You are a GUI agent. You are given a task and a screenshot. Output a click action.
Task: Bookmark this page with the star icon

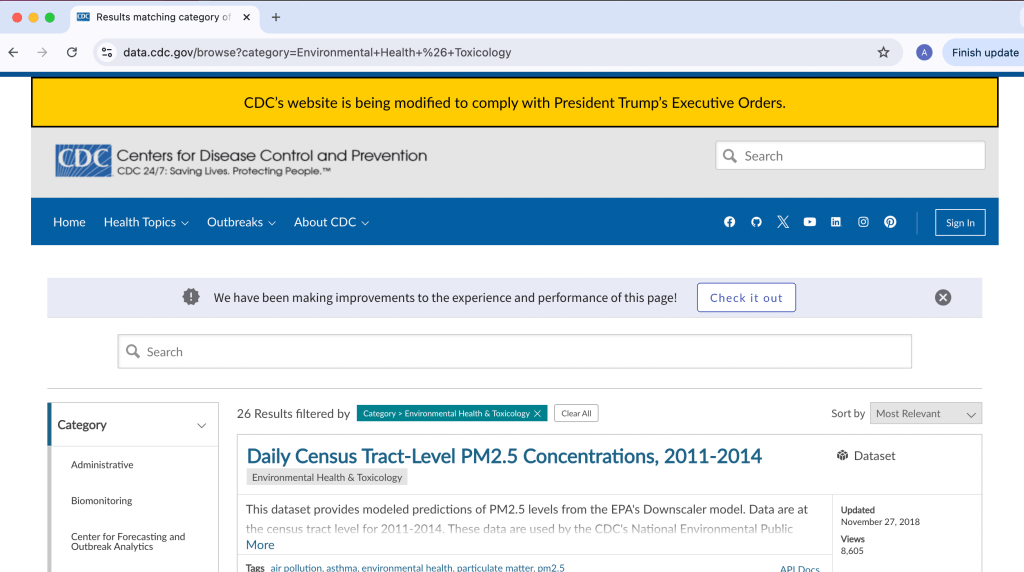click(x=883, y=52)
